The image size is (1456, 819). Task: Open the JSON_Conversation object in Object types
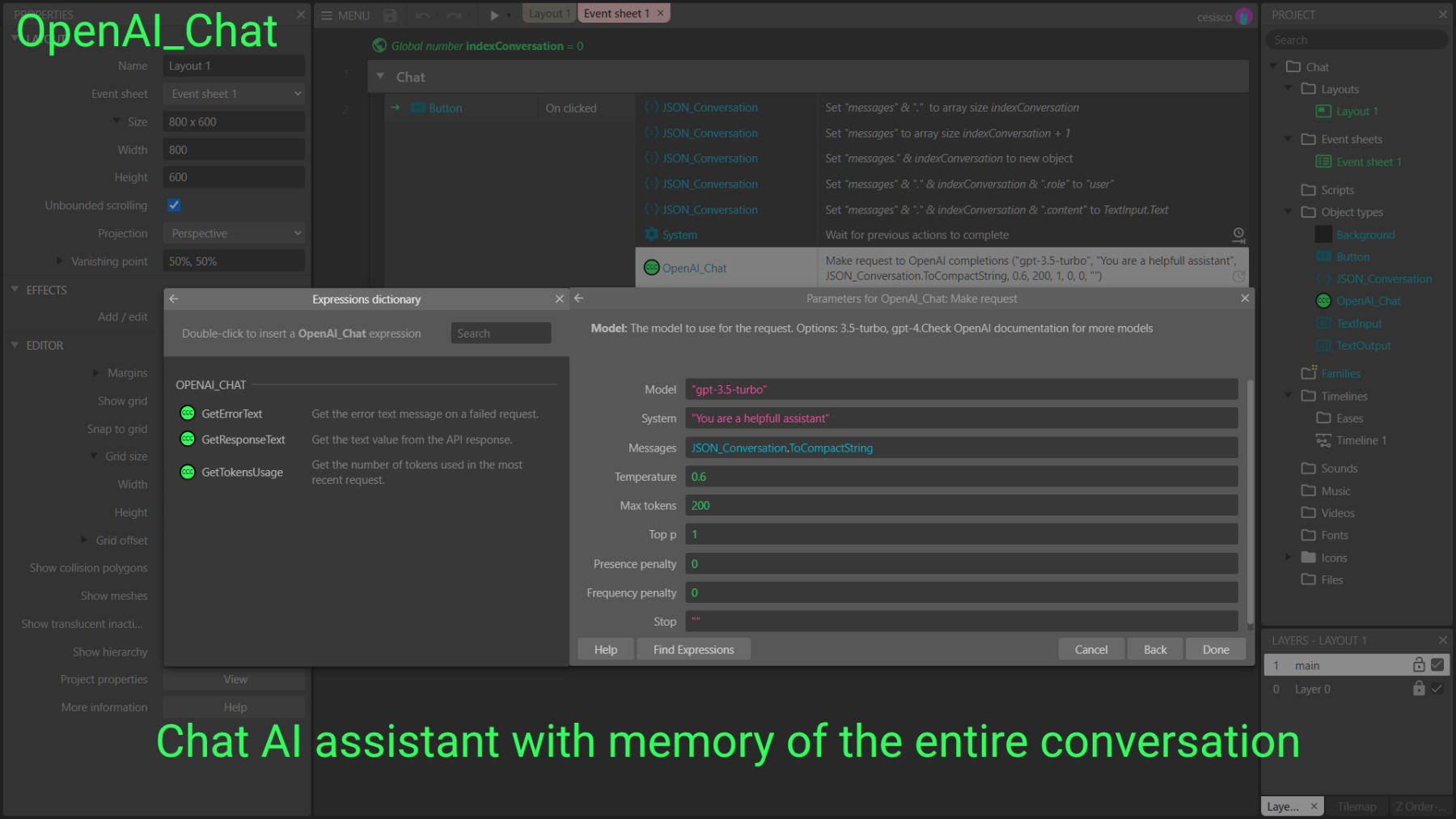coord(1384,278)
